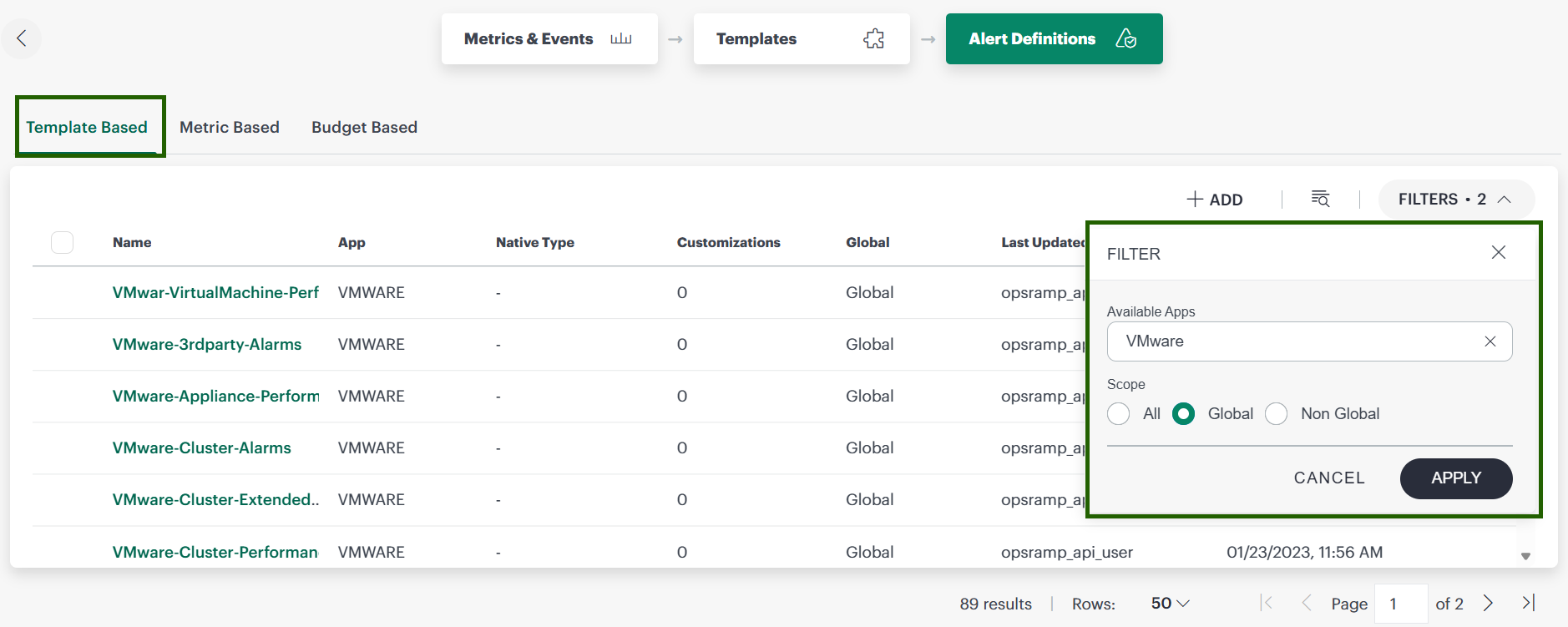Click the 89 results text
The height and width of the screenshot is (627, 1568).
point(995,604)
